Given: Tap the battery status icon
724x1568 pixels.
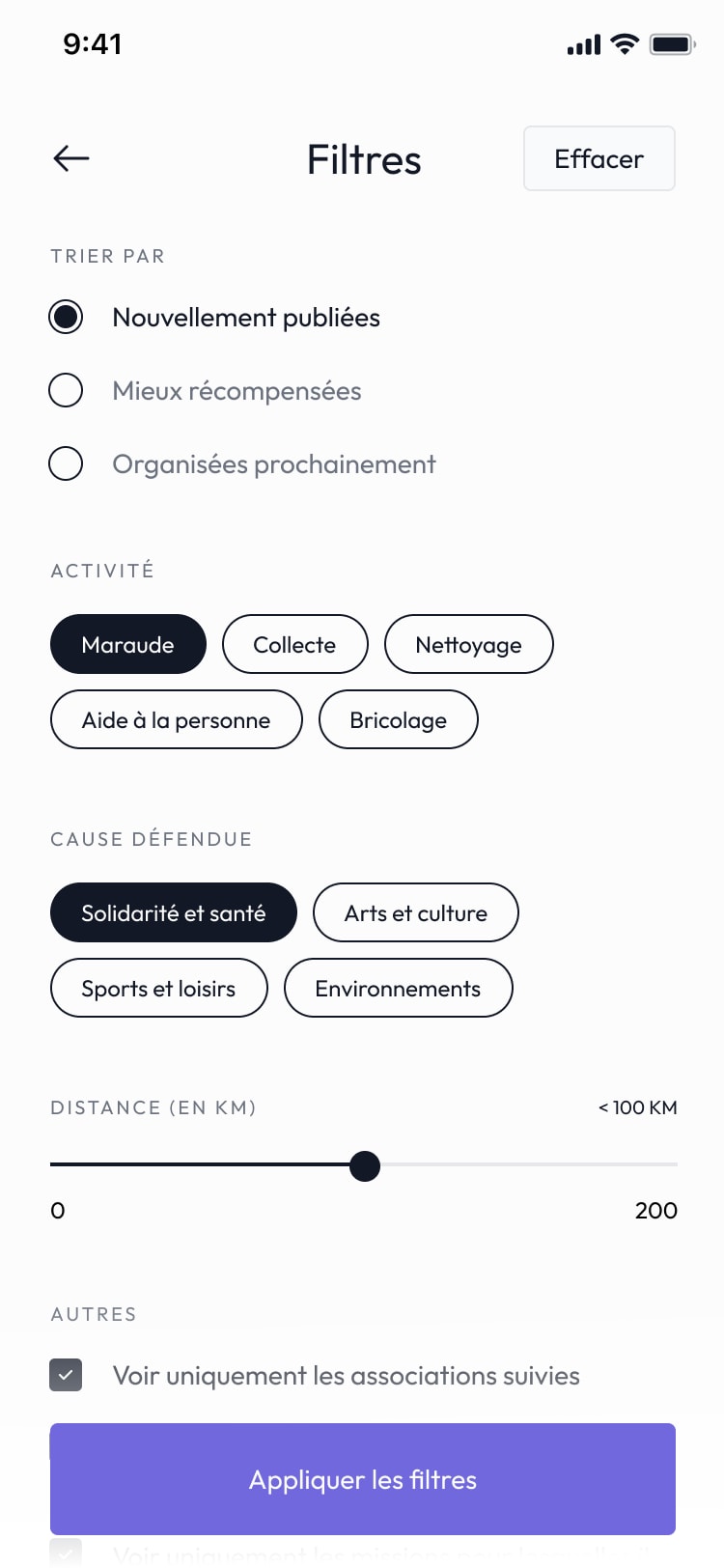Looking at the screenshot, I should pyautogui.click(x=673, y=43).
